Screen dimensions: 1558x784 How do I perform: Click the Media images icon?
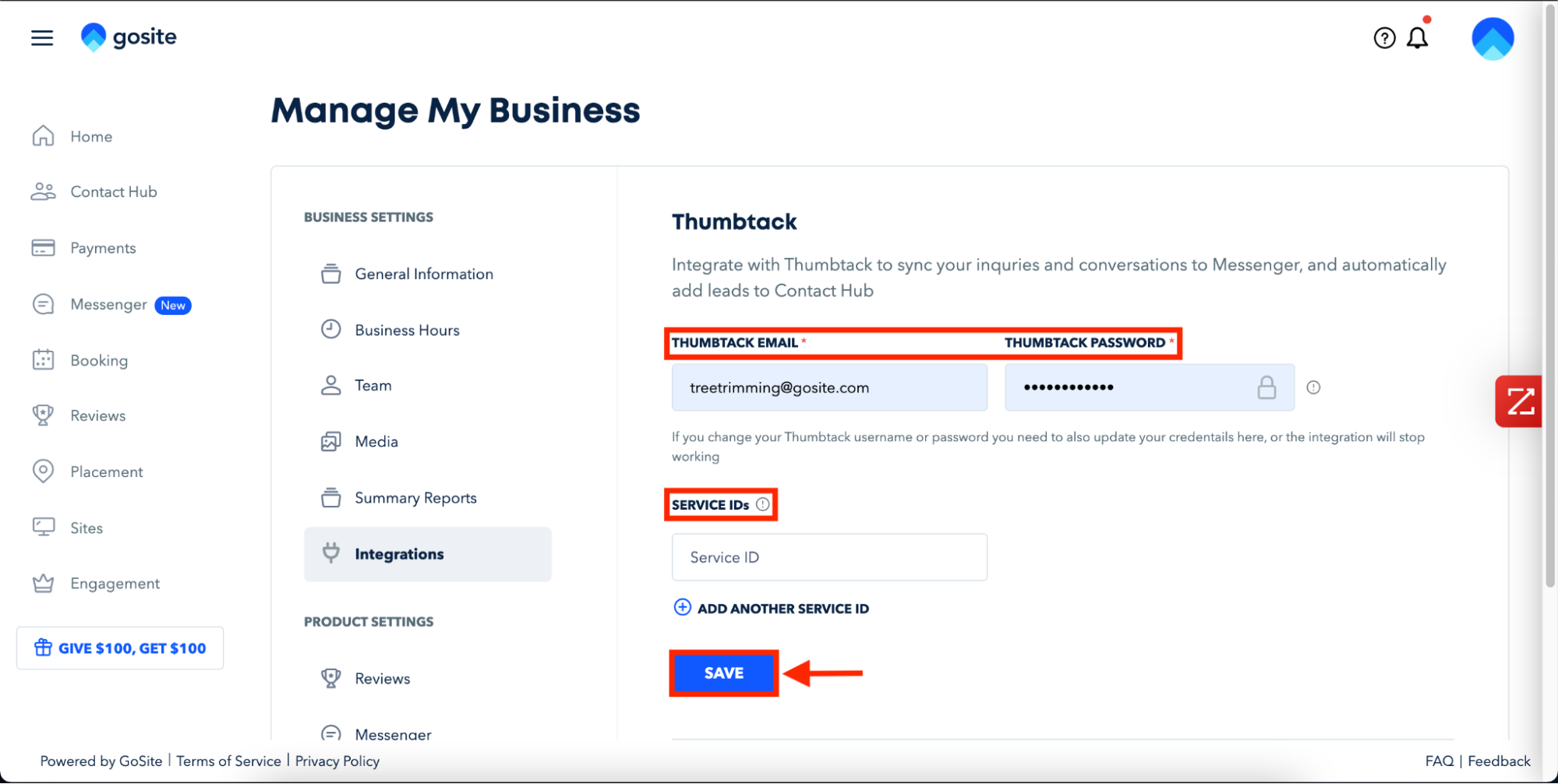(x=331, y=441)
